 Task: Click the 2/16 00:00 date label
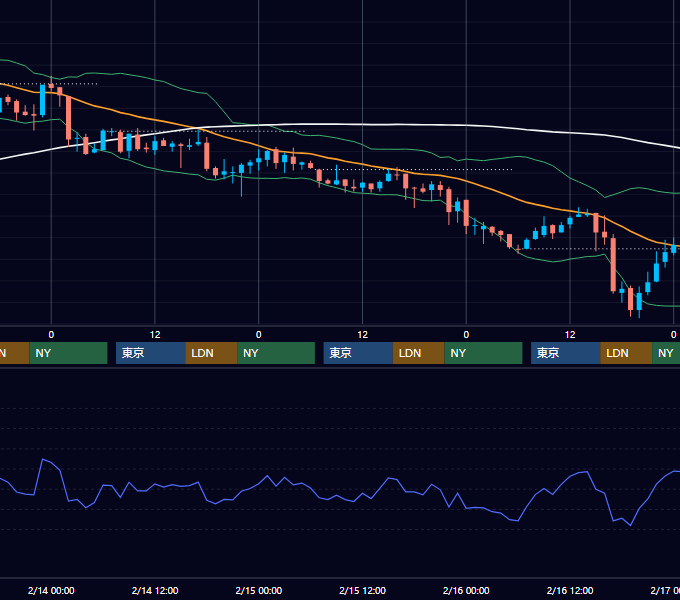point(466,590)
